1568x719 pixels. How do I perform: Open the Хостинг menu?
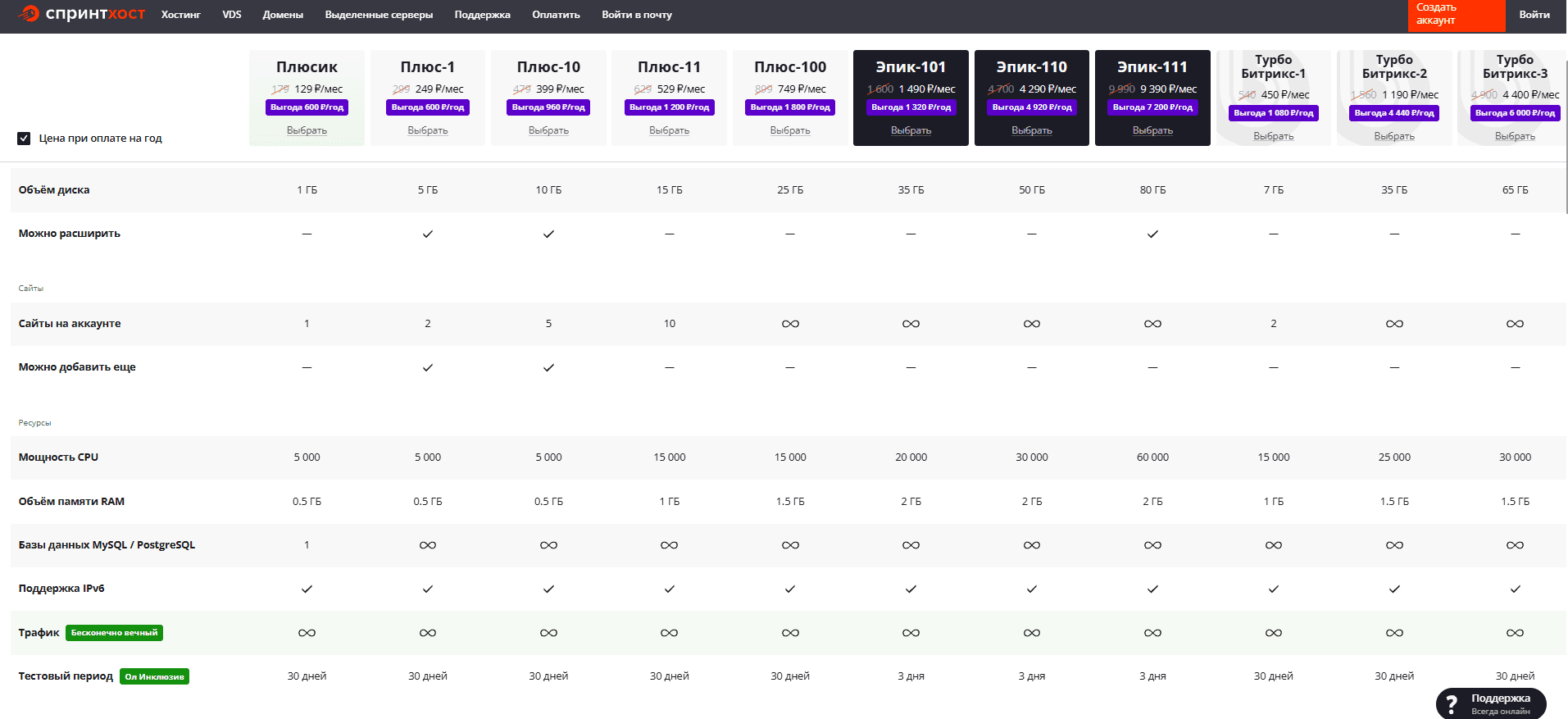pos(180,15)
